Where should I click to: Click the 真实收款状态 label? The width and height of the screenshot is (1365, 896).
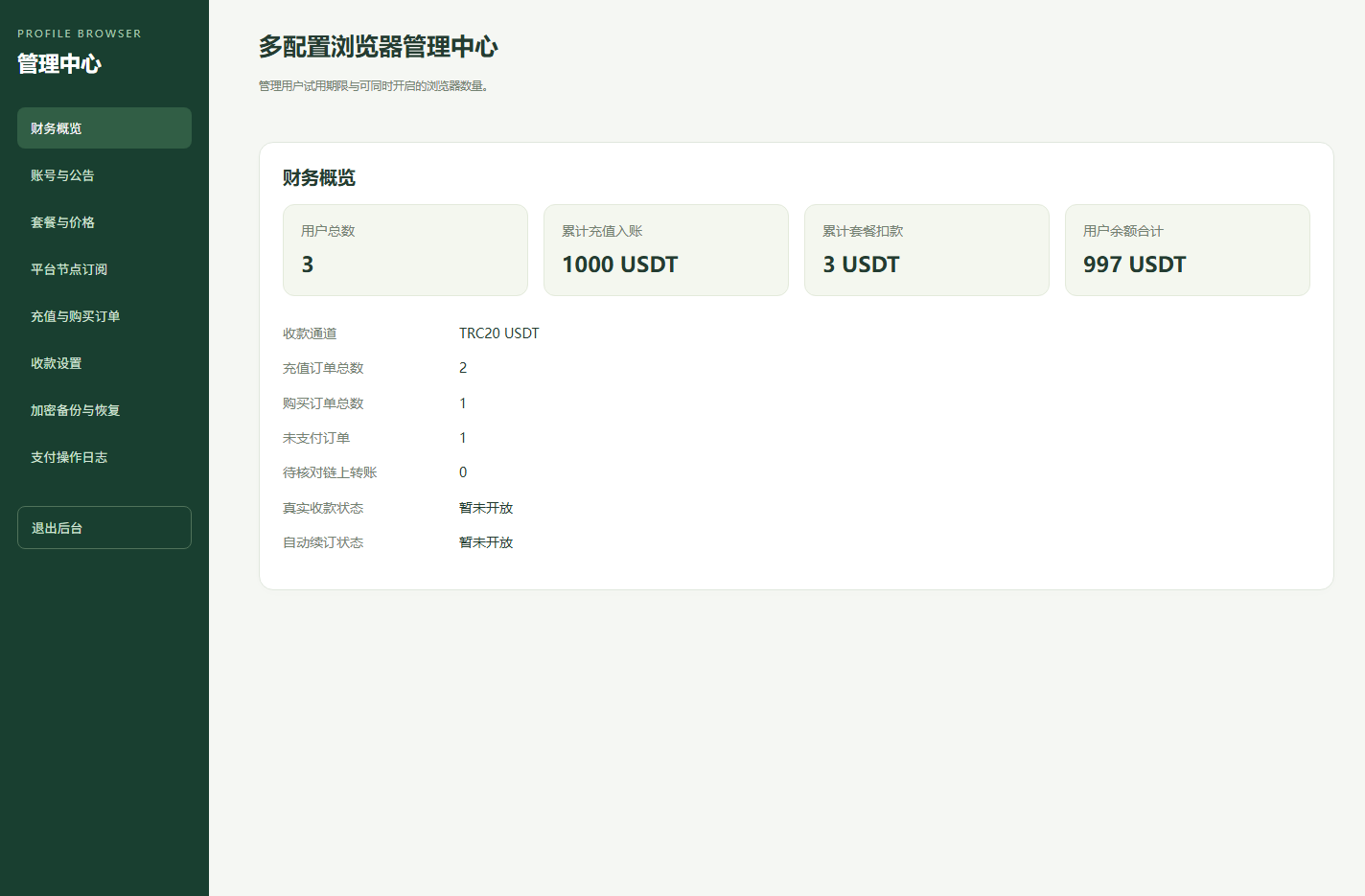(323, 508)
